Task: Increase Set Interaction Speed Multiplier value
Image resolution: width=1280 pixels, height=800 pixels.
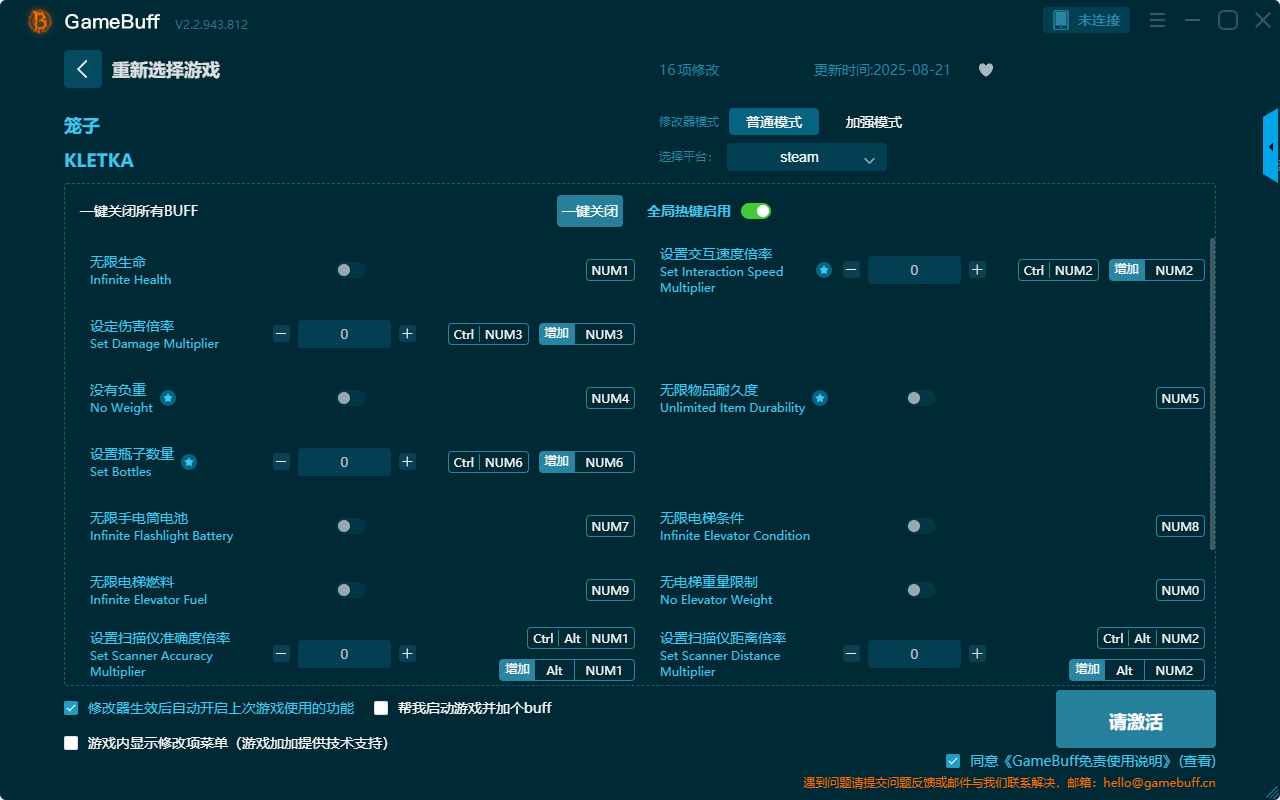Action: click(977, 270)
